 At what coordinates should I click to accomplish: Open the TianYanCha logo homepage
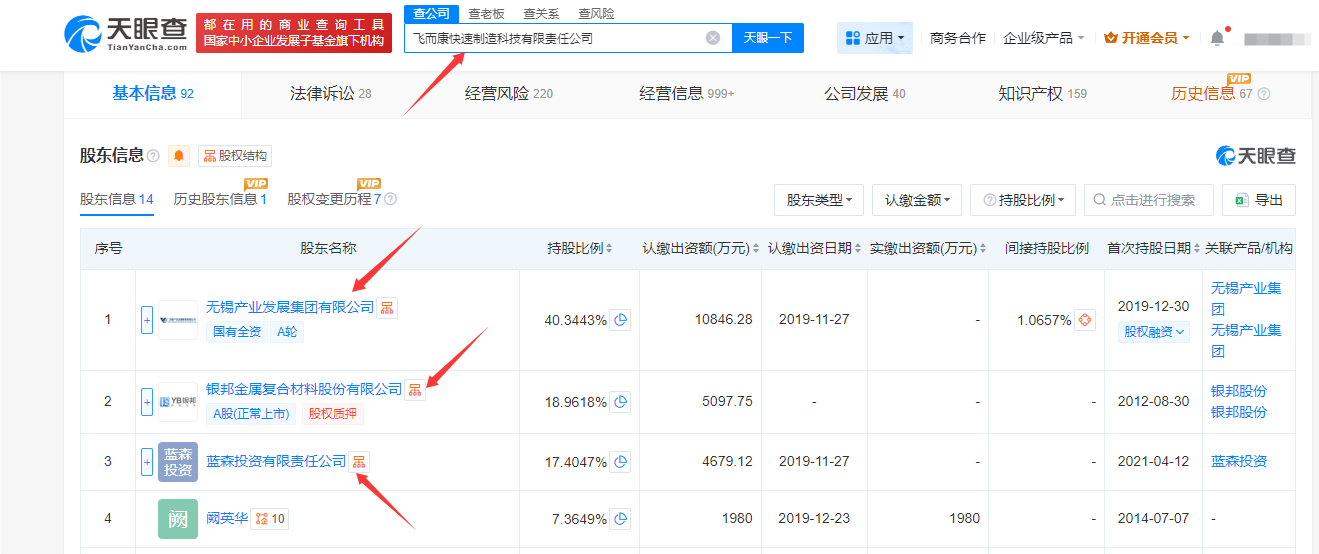click(x=125, y=34)
